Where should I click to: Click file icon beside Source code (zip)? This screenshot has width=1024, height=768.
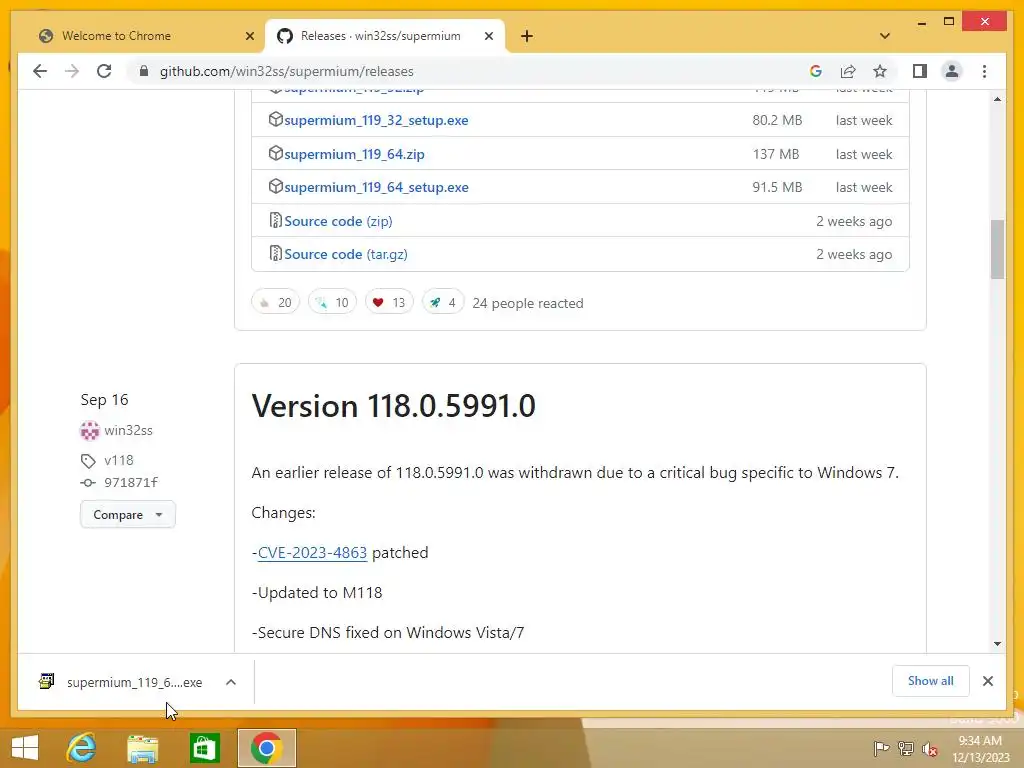(x=276, y=221)
